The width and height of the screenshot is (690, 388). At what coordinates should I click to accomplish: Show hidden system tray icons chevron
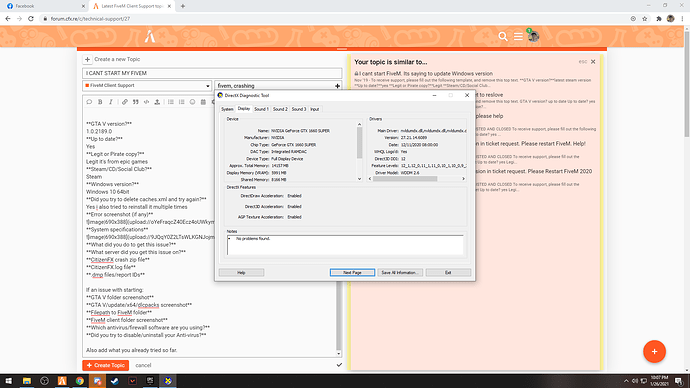[626, 381]
